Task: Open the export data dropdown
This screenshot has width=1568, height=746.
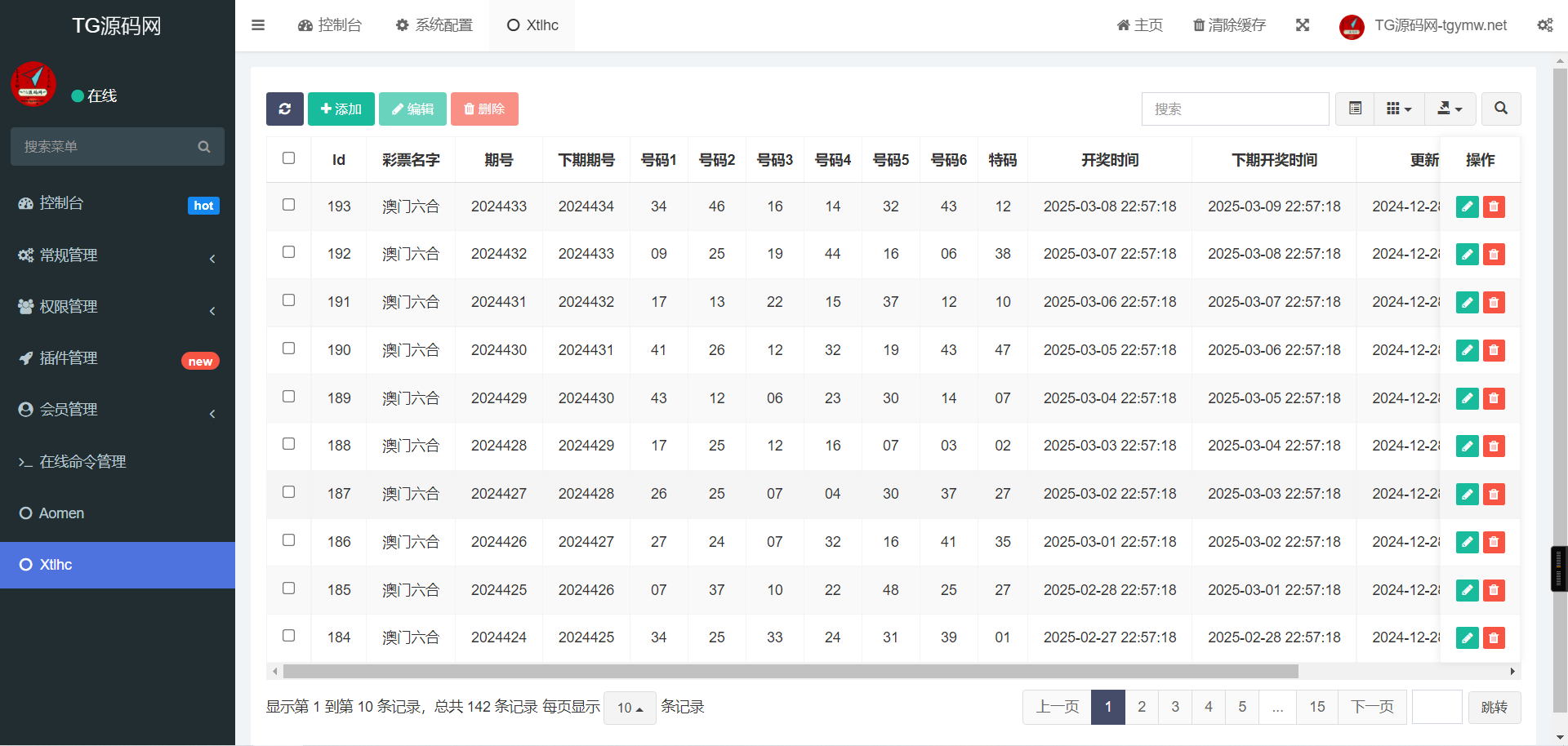Action: [1449, 109]
